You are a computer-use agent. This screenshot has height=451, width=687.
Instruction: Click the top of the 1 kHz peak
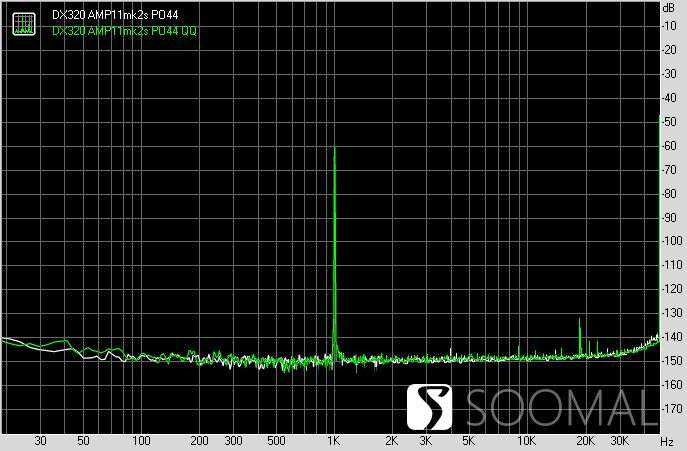pyautogui.click(x=334, y=148)
